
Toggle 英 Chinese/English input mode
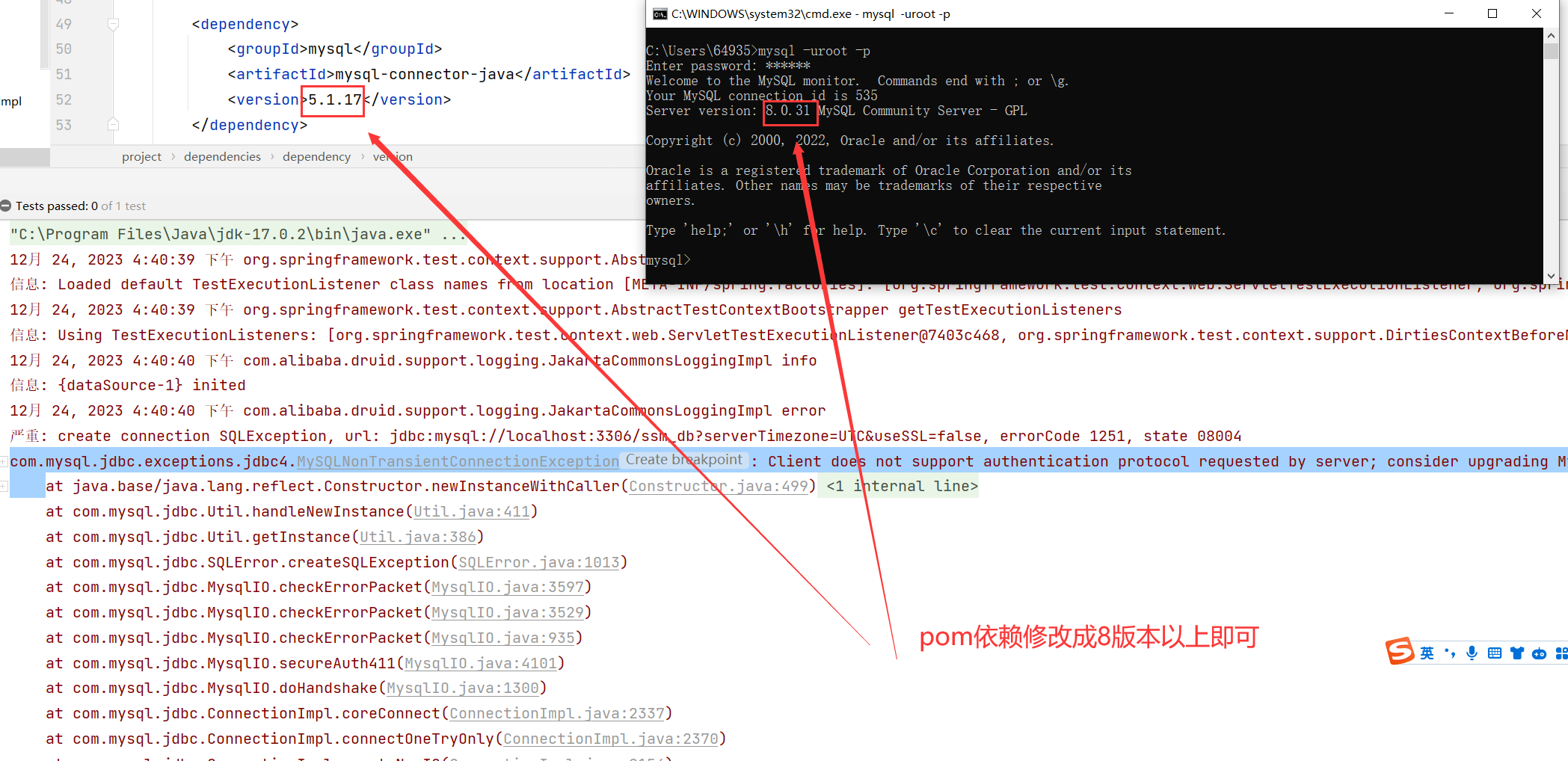tap(1427, 652)
